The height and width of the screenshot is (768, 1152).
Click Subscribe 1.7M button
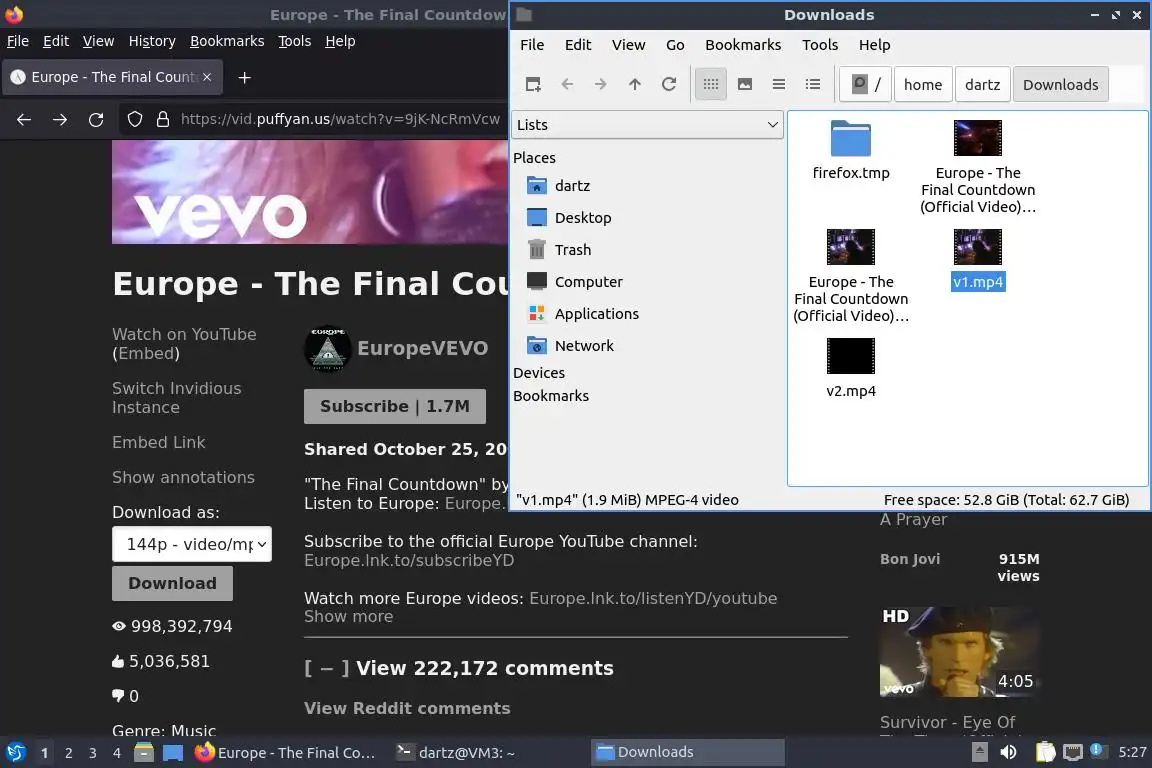[x=395, y=406]
